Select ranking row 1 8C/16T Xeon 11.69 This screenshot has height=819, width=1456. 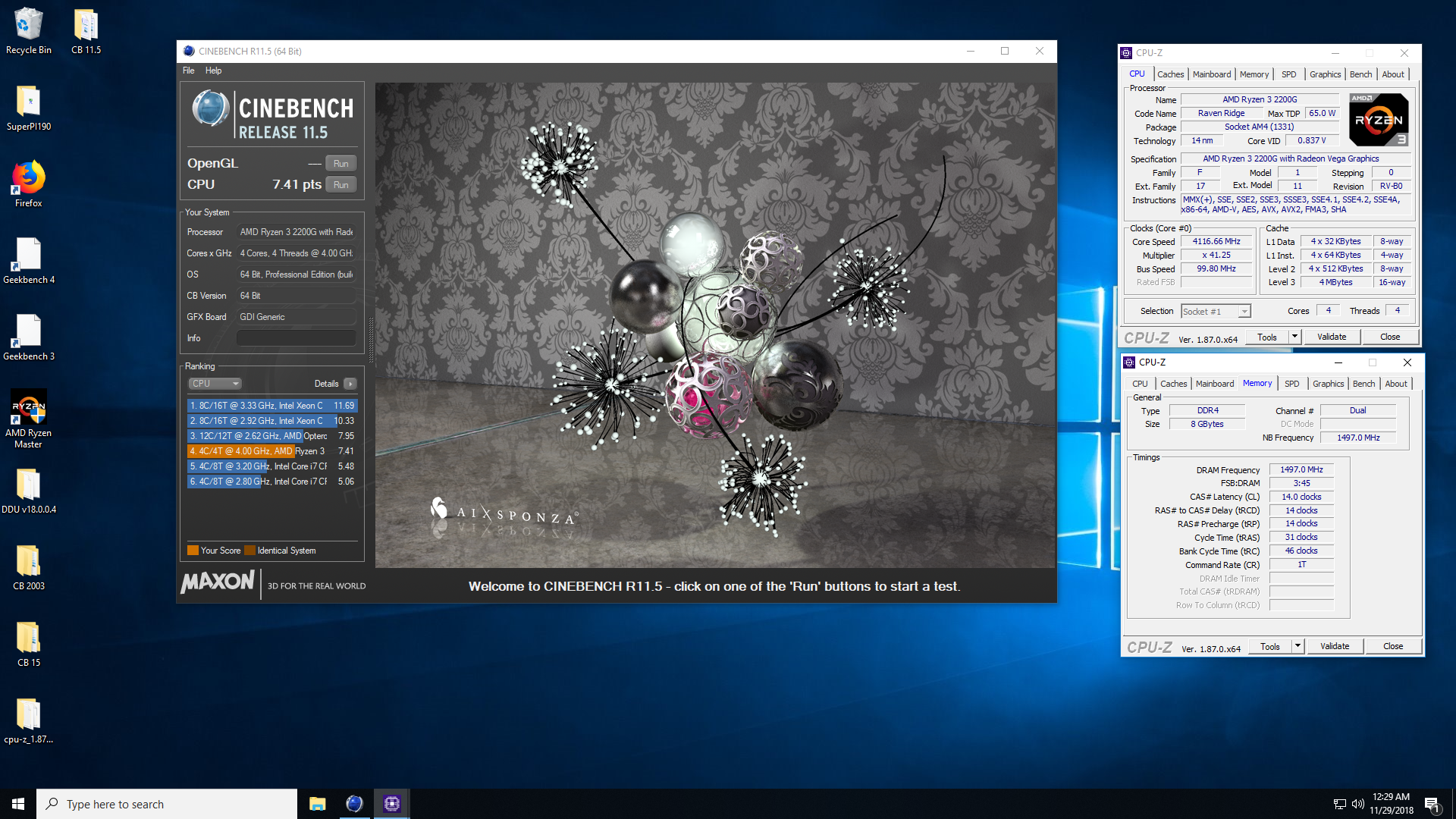click(x=272, y=406)
